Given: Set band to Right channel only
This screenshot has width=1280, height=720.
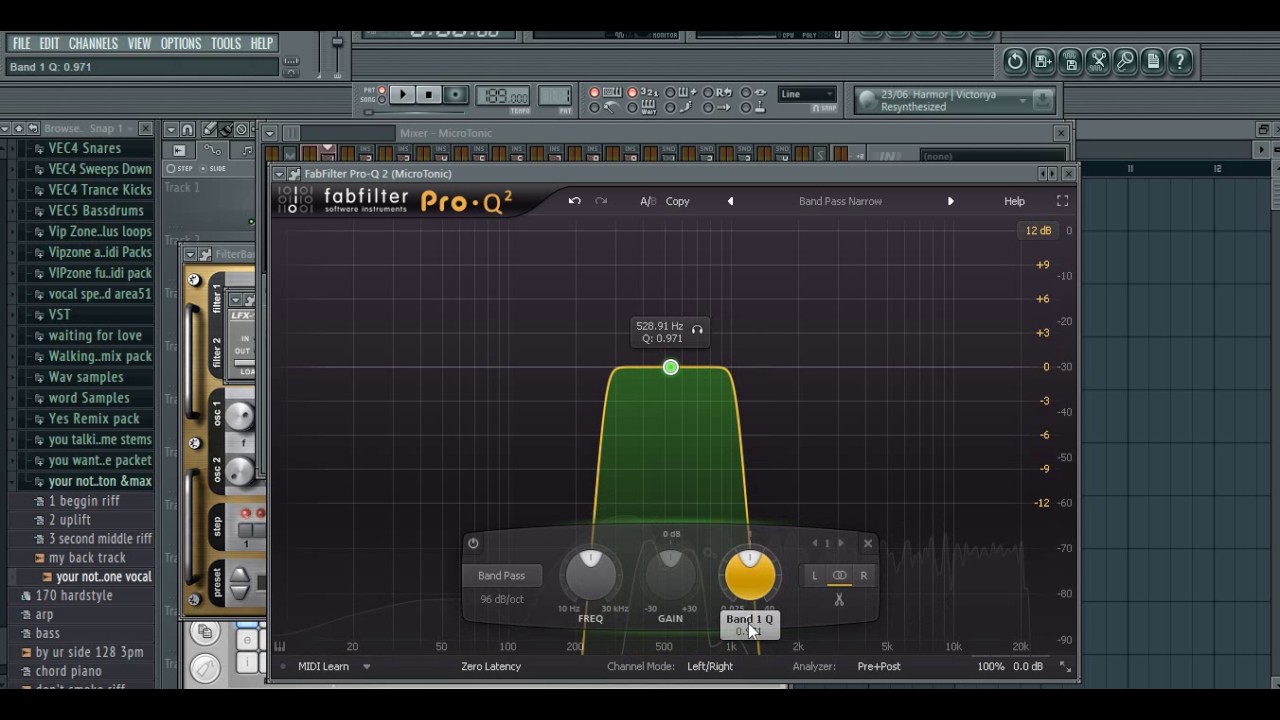Looking at the screenshot, I should (864, 576).
